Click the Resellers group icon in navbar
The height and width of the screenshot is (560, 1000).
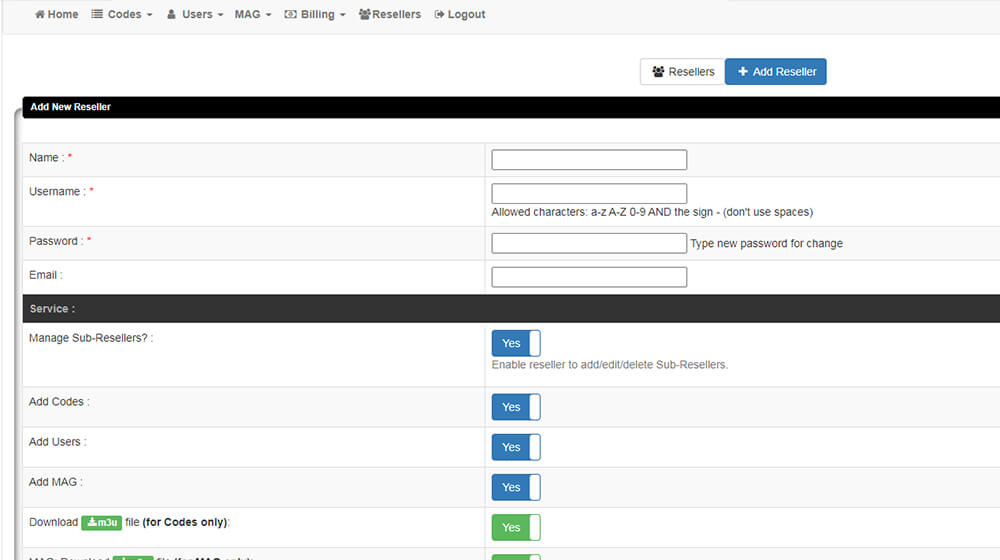(x=364, y=15)
